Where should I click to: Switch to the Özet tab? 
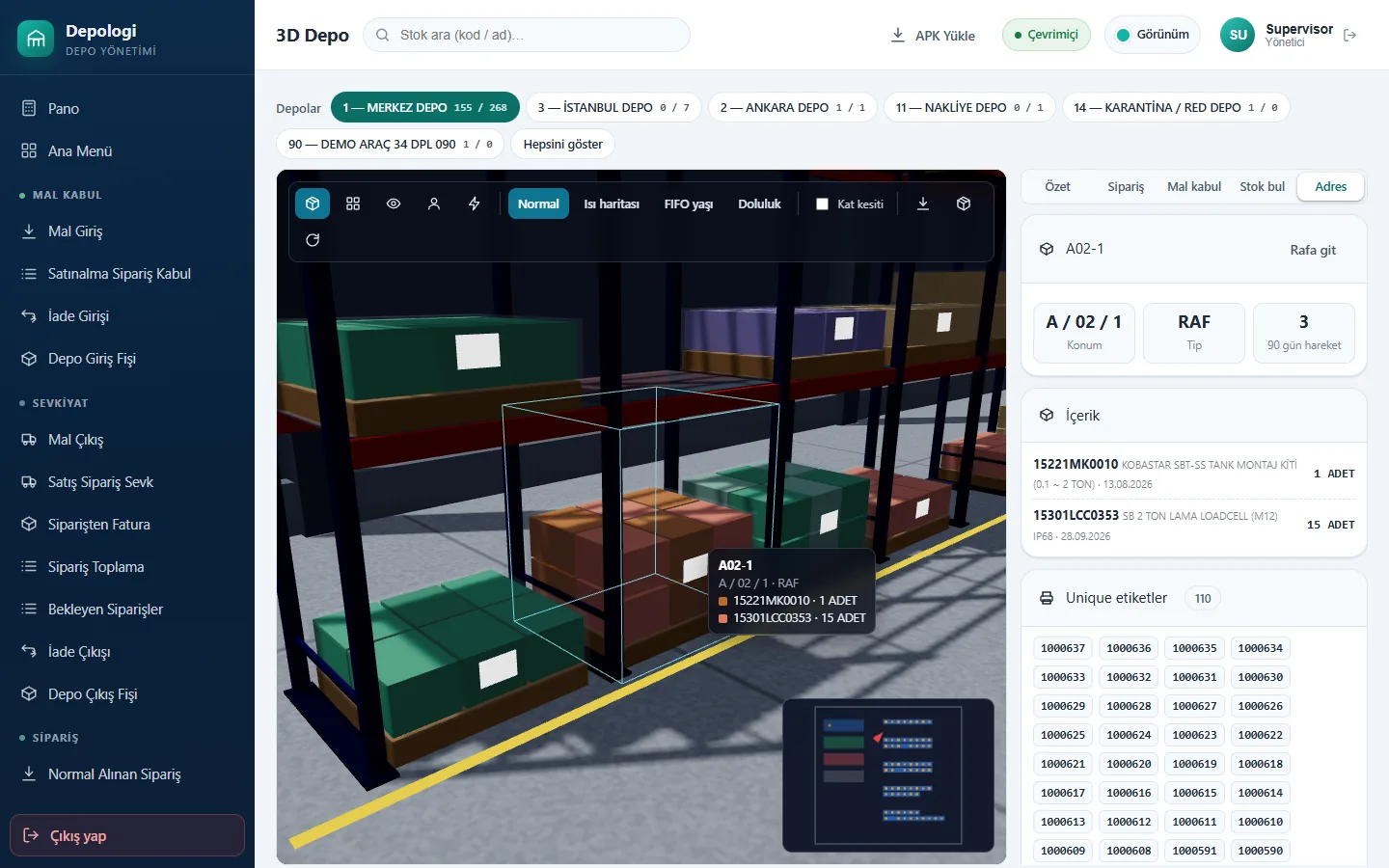[1057, 186]
